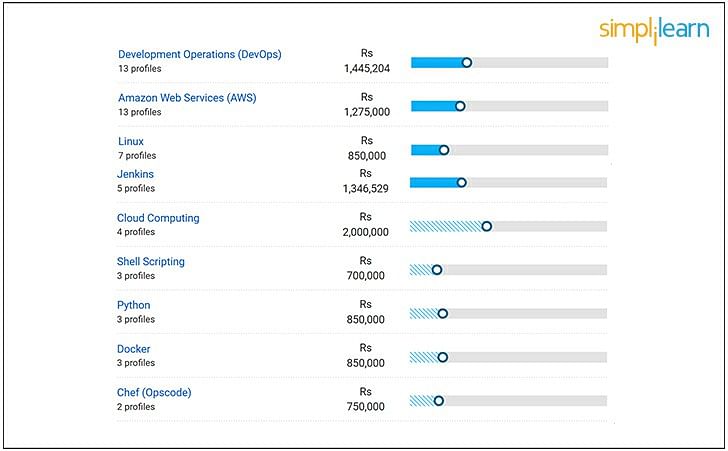Click '7 profiles' under Linux
Screen dimensions: 728x451
(x=137, y=156)
